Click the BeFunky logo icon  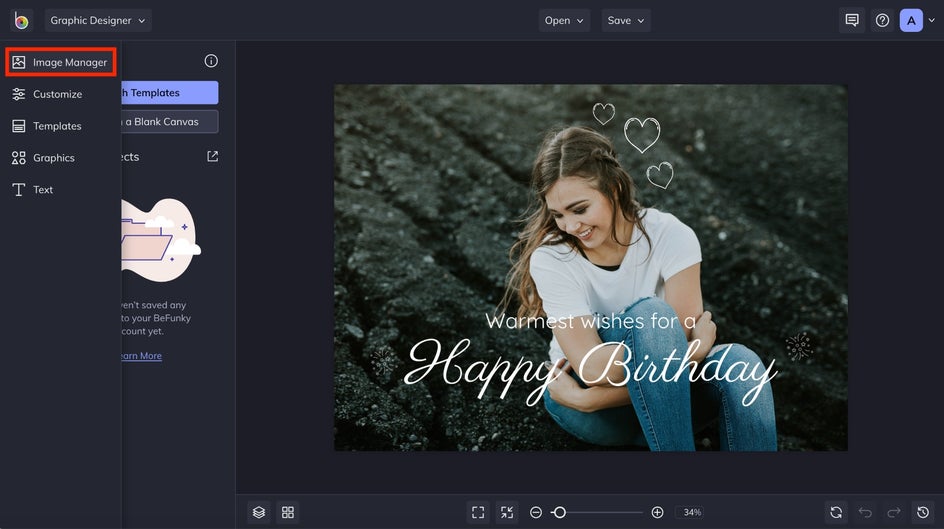coord(21,20)
